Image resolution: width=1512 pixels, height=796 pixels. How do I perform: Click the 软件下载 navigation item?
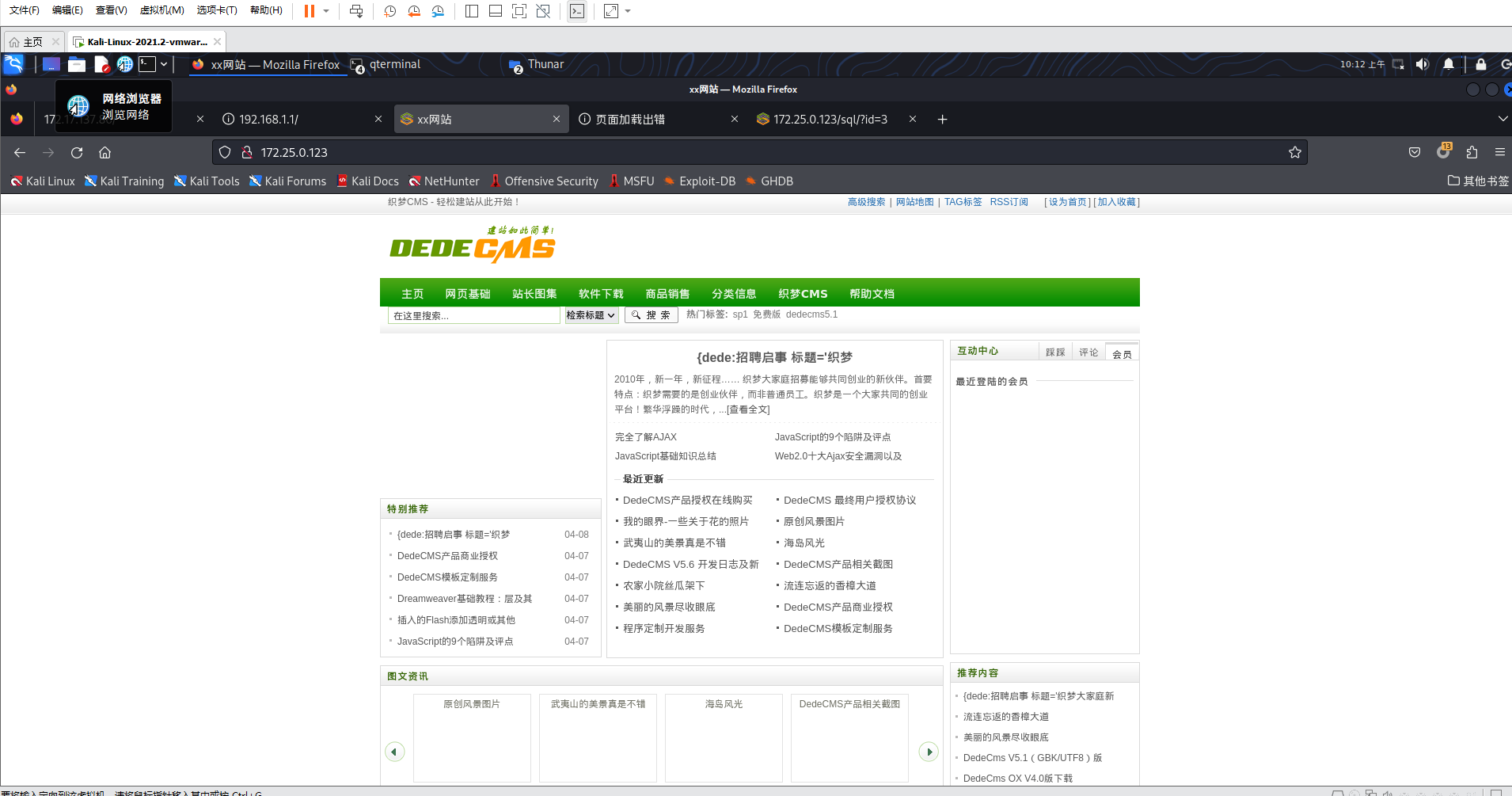(x=601, y=294)
